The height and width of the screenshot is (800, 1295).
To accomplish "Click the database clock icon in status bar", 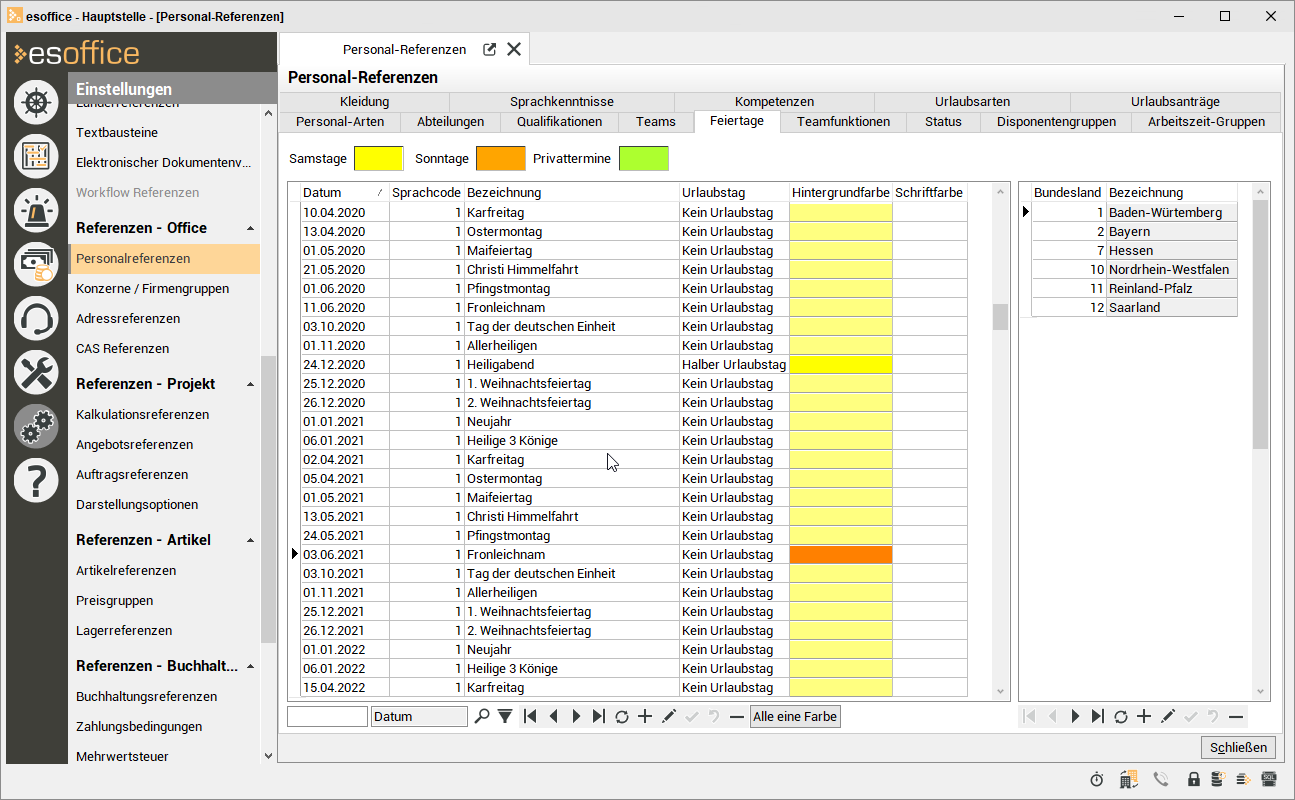I will coord(1219,779).
